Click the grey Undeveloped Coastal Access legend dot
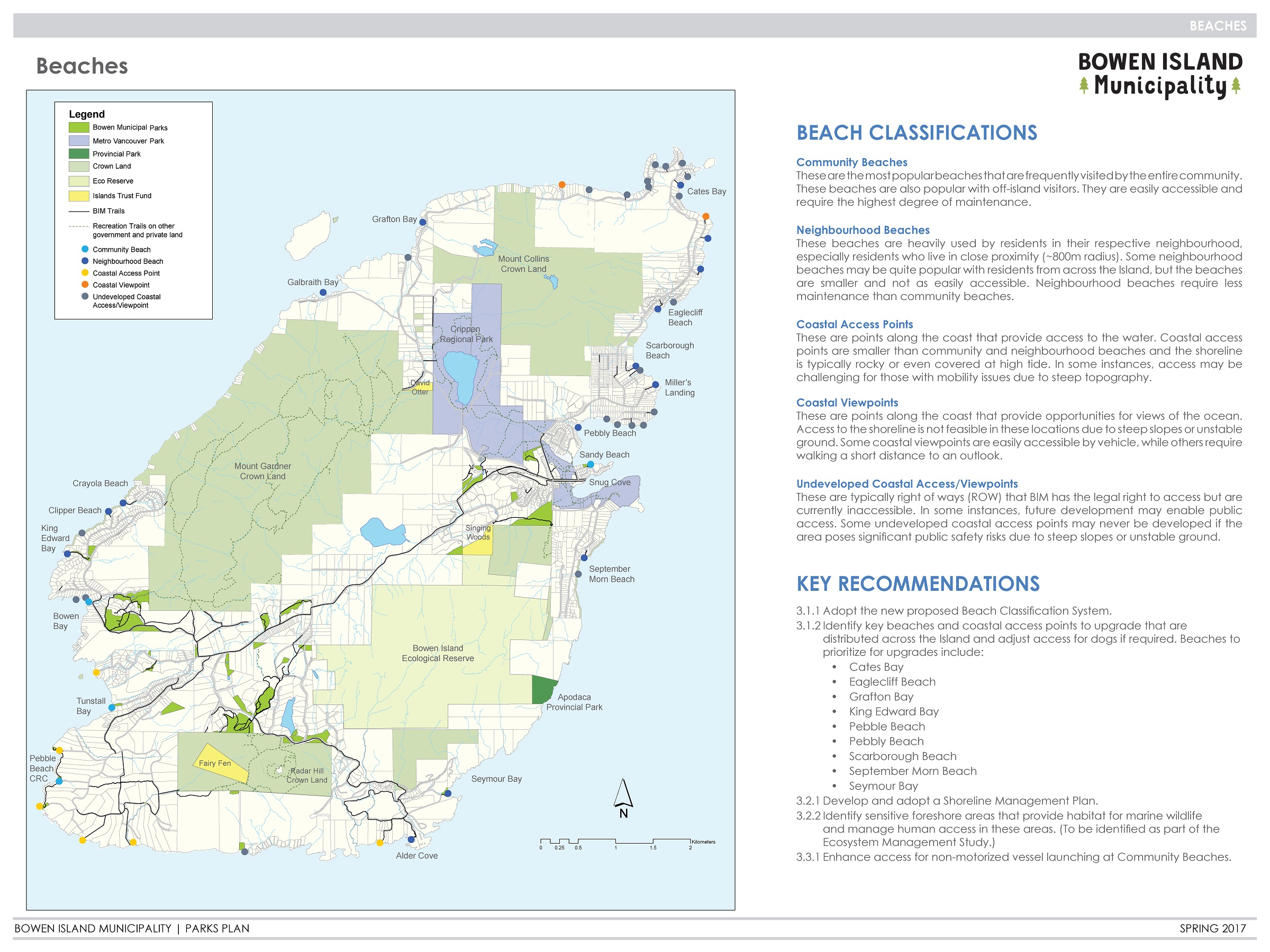This screenshot has width=1270, height=952. click(x=85, y=297)
